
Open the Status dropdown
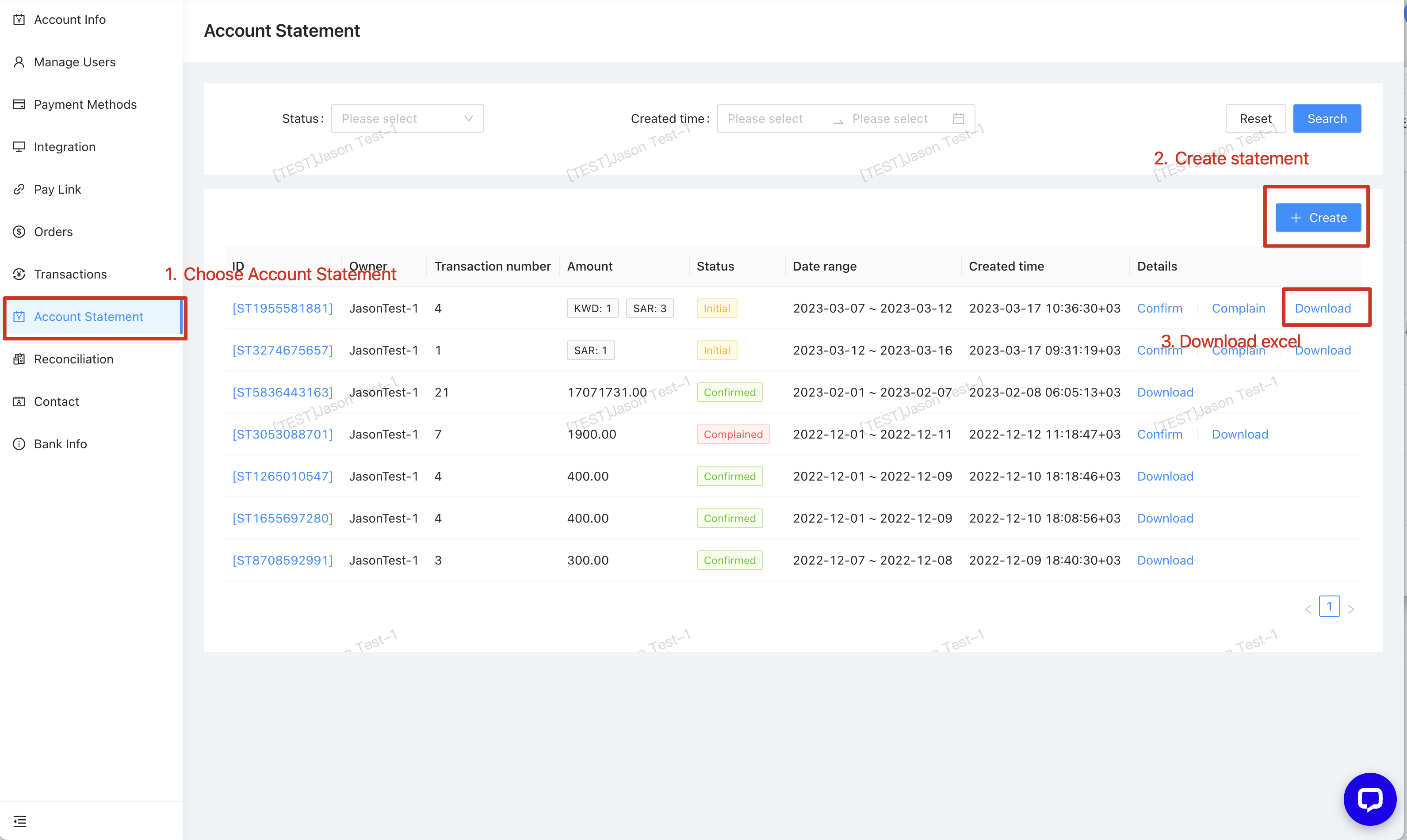[x=407, y=119]
